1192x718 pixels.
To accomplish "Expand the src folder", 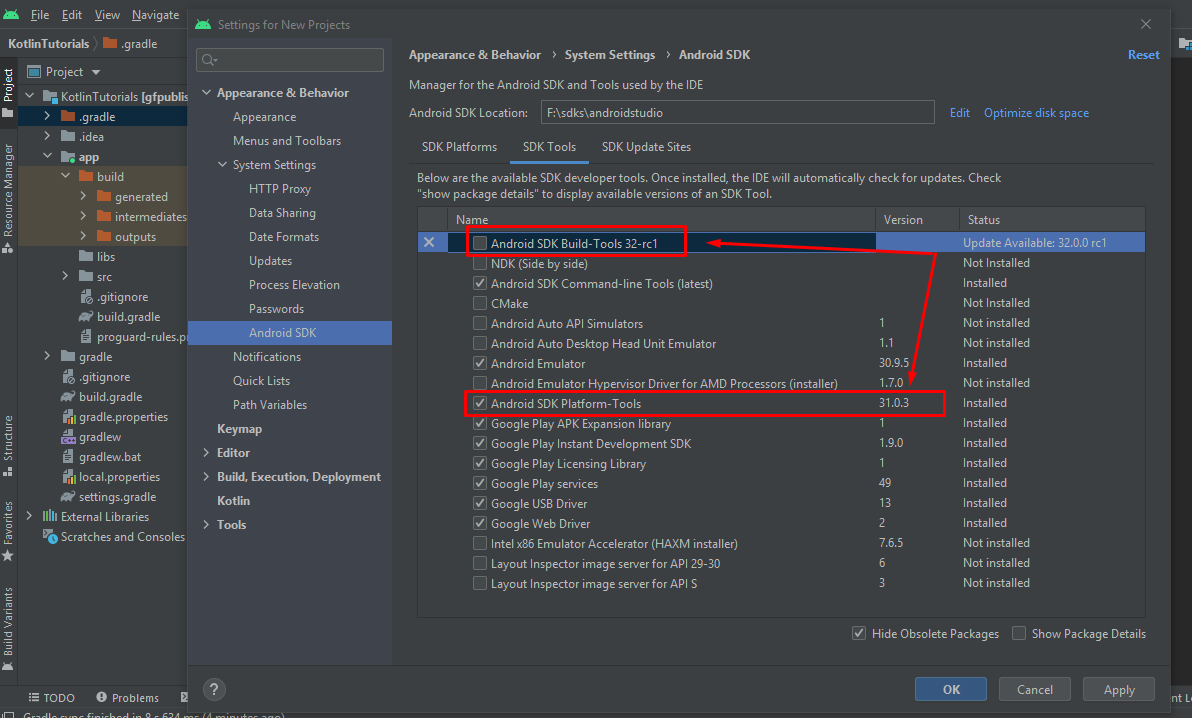I will 65,276.
